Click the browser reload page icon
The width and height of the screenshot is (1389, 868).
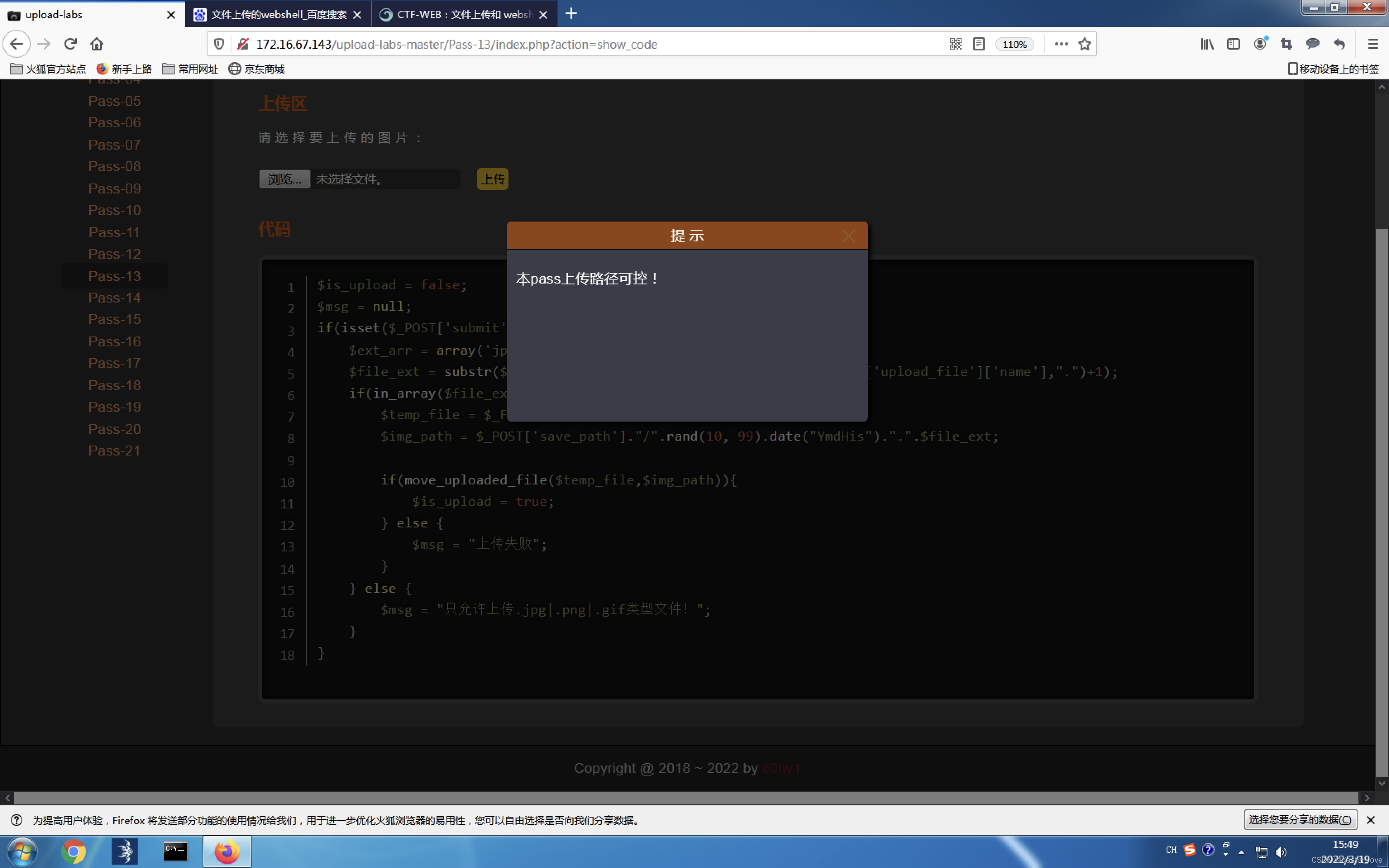pos(71,44)
